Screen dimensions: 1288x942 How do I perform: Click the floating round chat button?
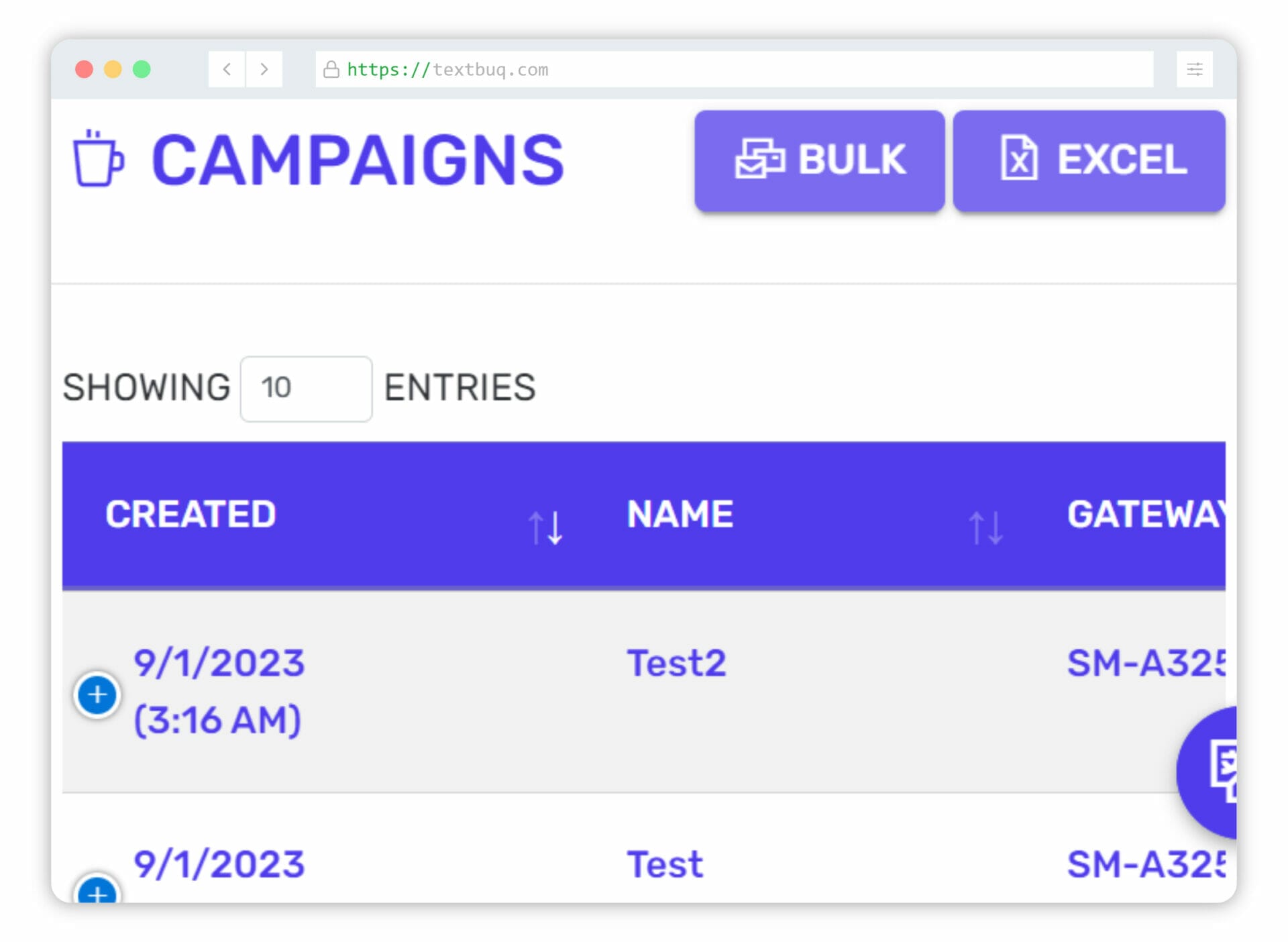click(x=1211, y=772)
